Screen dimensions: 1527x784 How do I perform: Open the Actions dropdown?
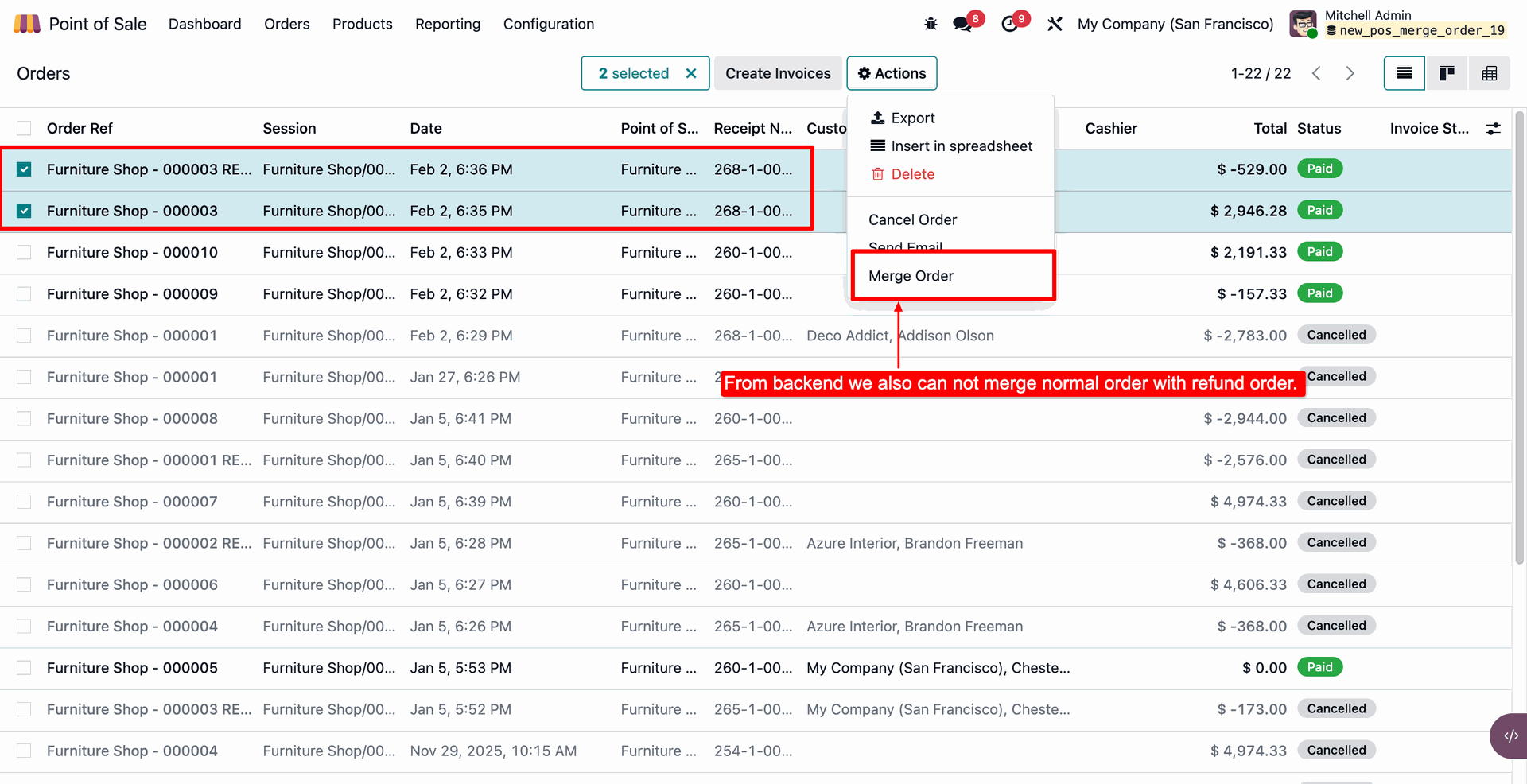click(892, 73)
